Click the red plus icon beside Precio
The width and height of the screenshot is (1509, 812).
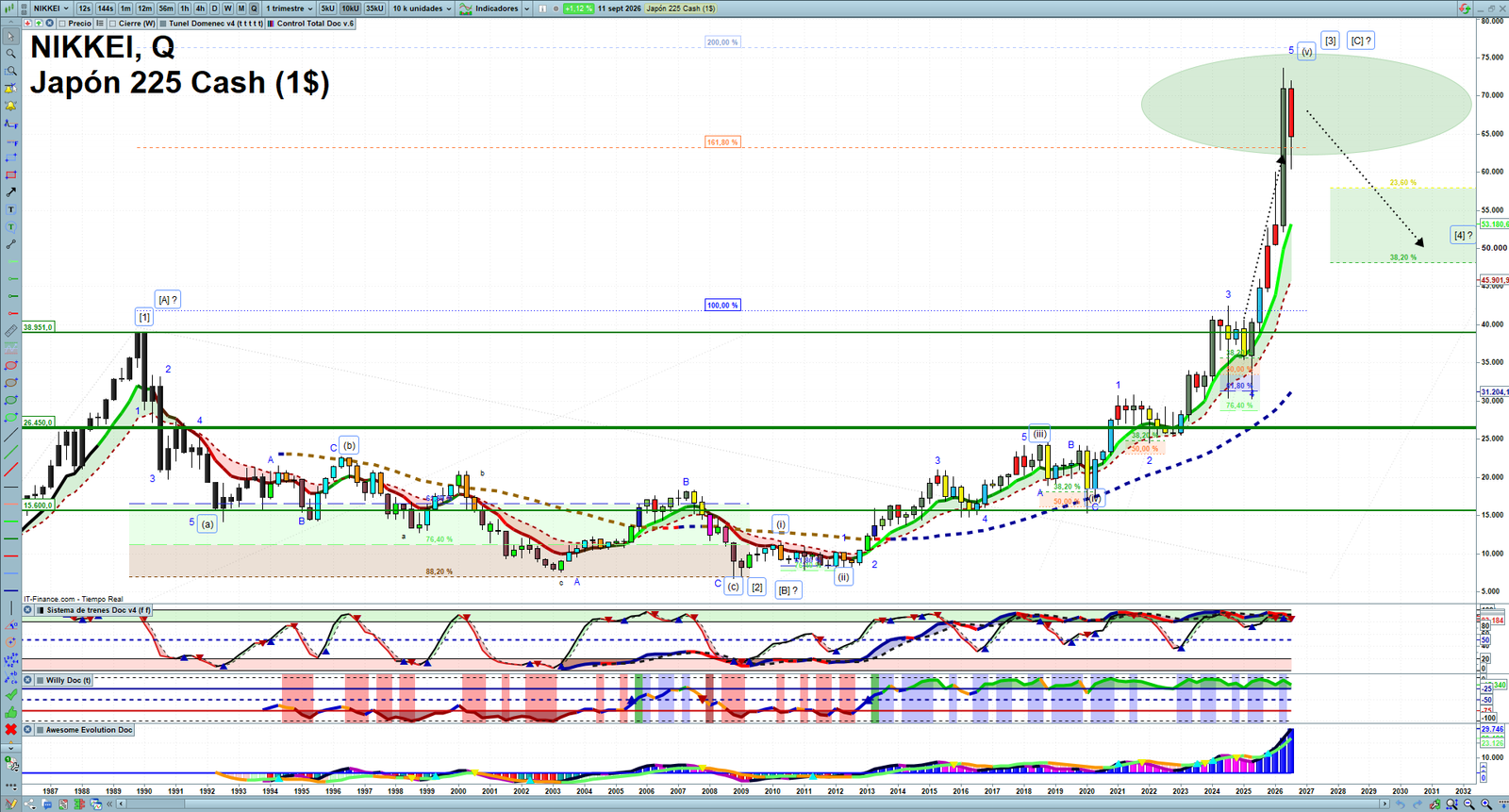tap(28, 24)
